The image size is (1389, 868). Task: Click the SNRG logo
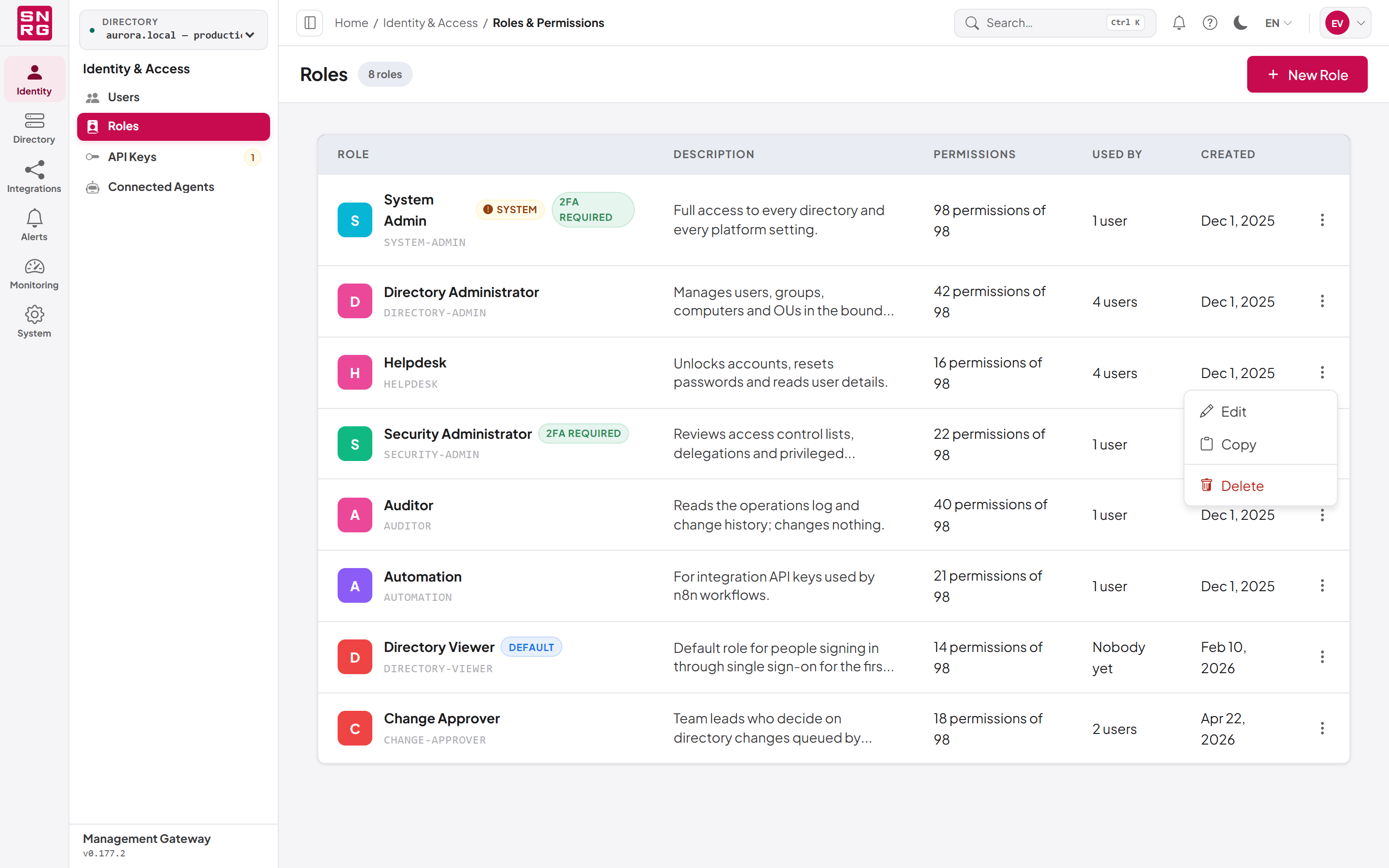coord(34,23)
